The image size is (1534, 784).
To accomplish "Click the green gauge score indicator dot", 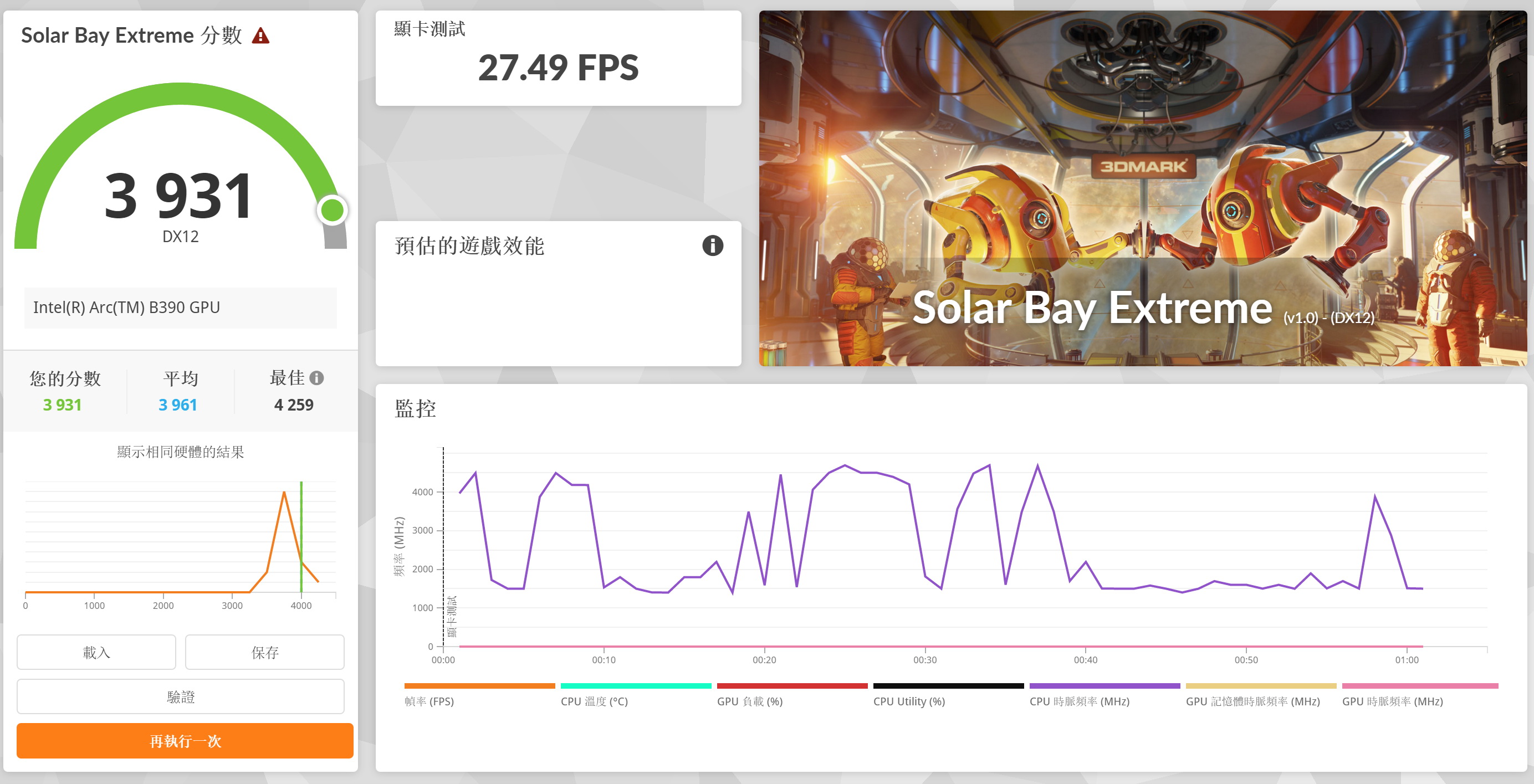I will click(x=332, y=210).
